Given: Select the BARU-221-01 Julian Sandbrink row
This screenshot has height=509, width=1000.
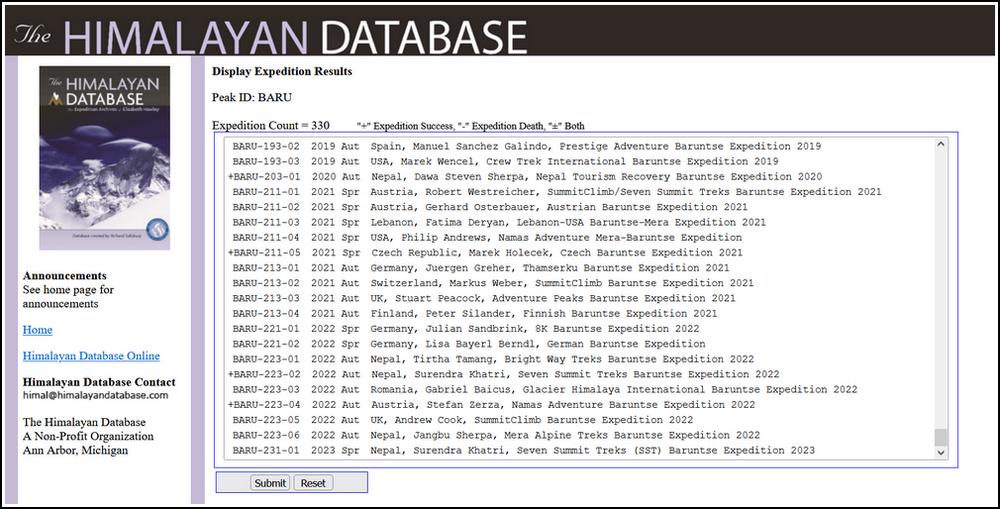Looking at the screenshot, I should pyautogui.click(x=579, y=328).
